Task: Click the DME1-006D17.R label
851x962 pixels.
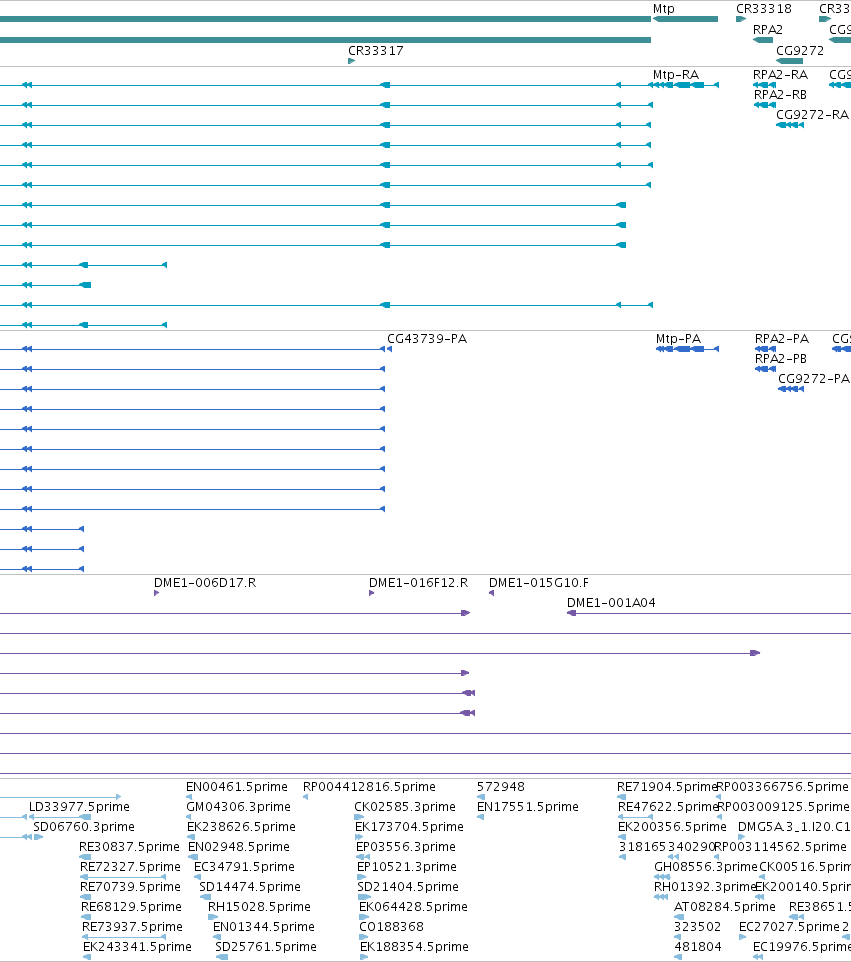Action: pos(205,582)
